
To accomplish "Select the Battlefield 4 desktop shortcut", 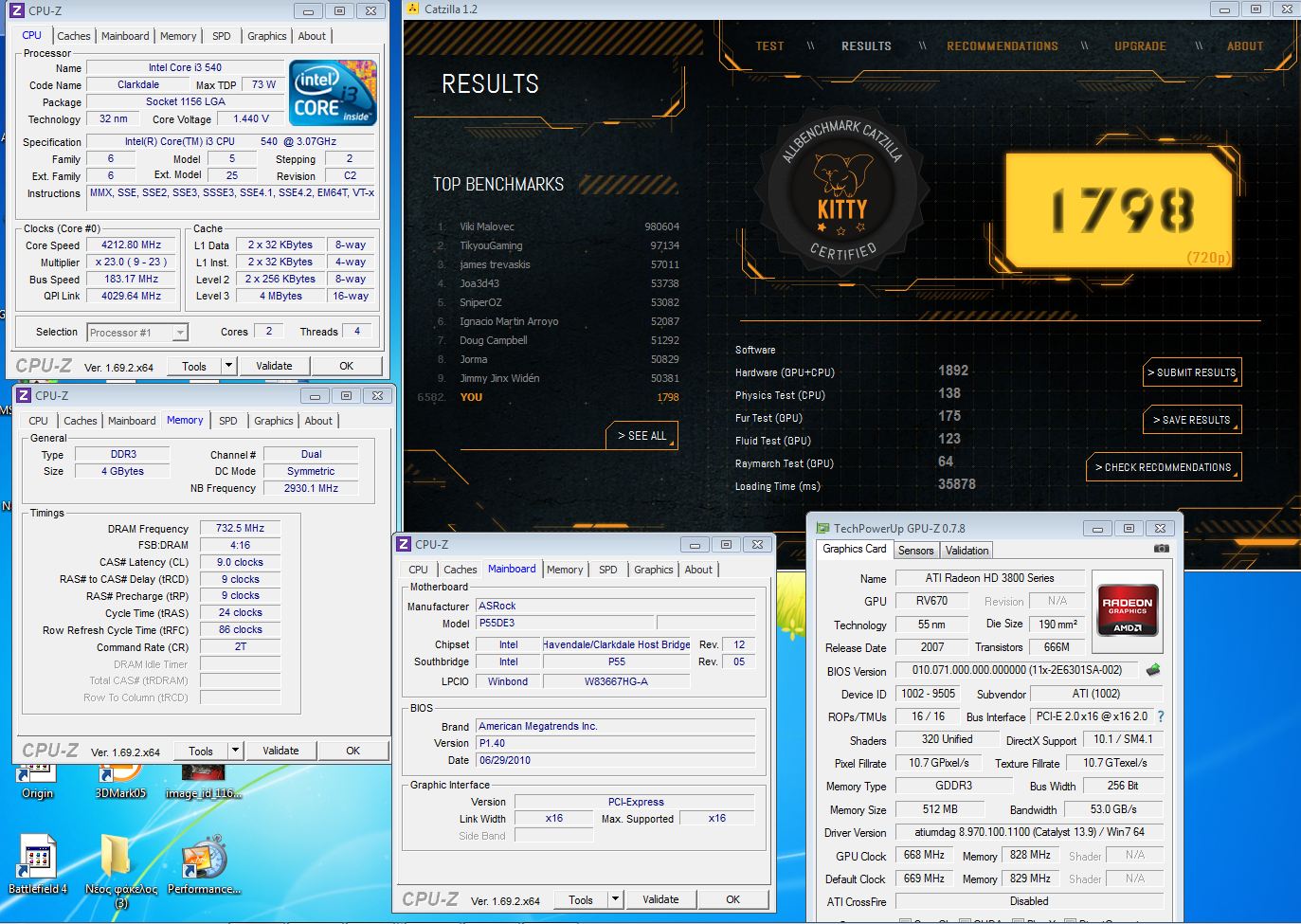I will [x=38, y=864].
